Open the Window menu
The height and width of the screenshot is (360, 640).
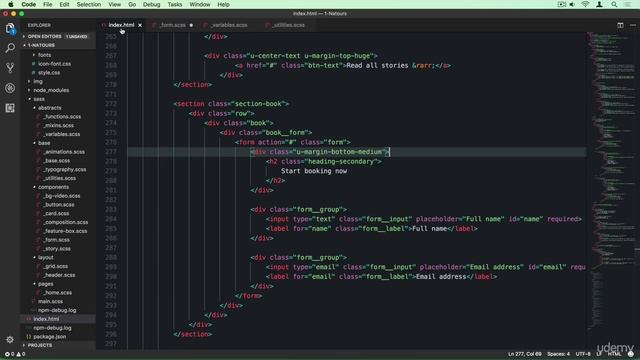[x=200, y=4]
